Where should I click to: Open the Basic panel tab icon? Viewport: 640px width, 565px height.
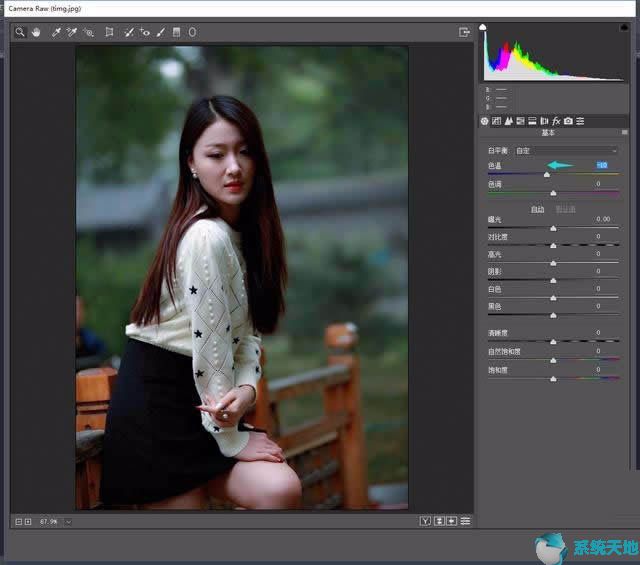click(x=484, y=121)
